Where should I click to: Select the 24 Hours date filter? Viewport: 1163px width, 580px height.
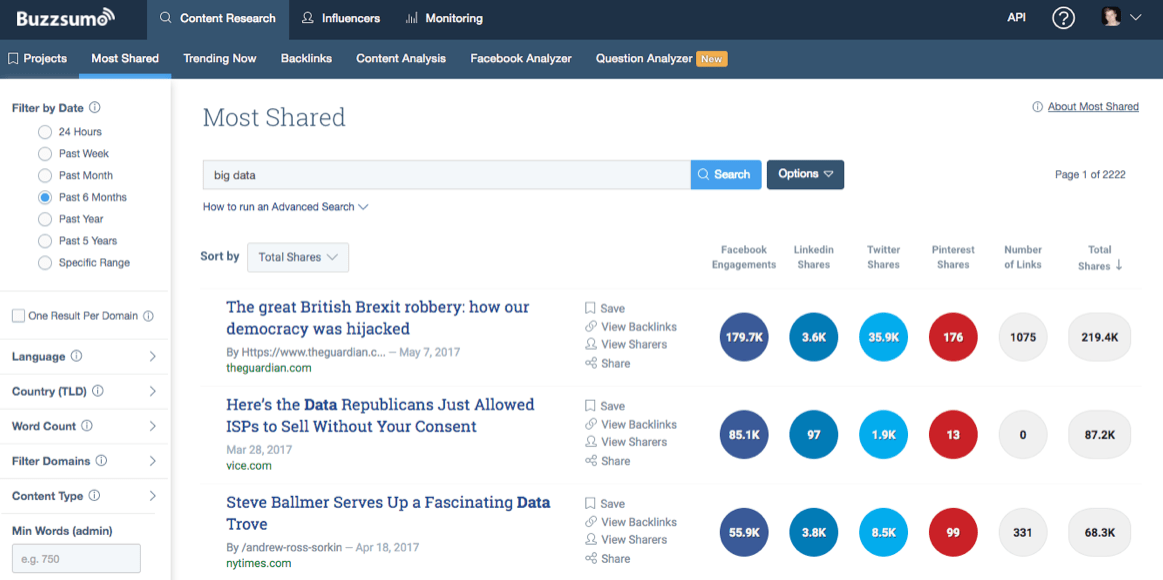45,132
